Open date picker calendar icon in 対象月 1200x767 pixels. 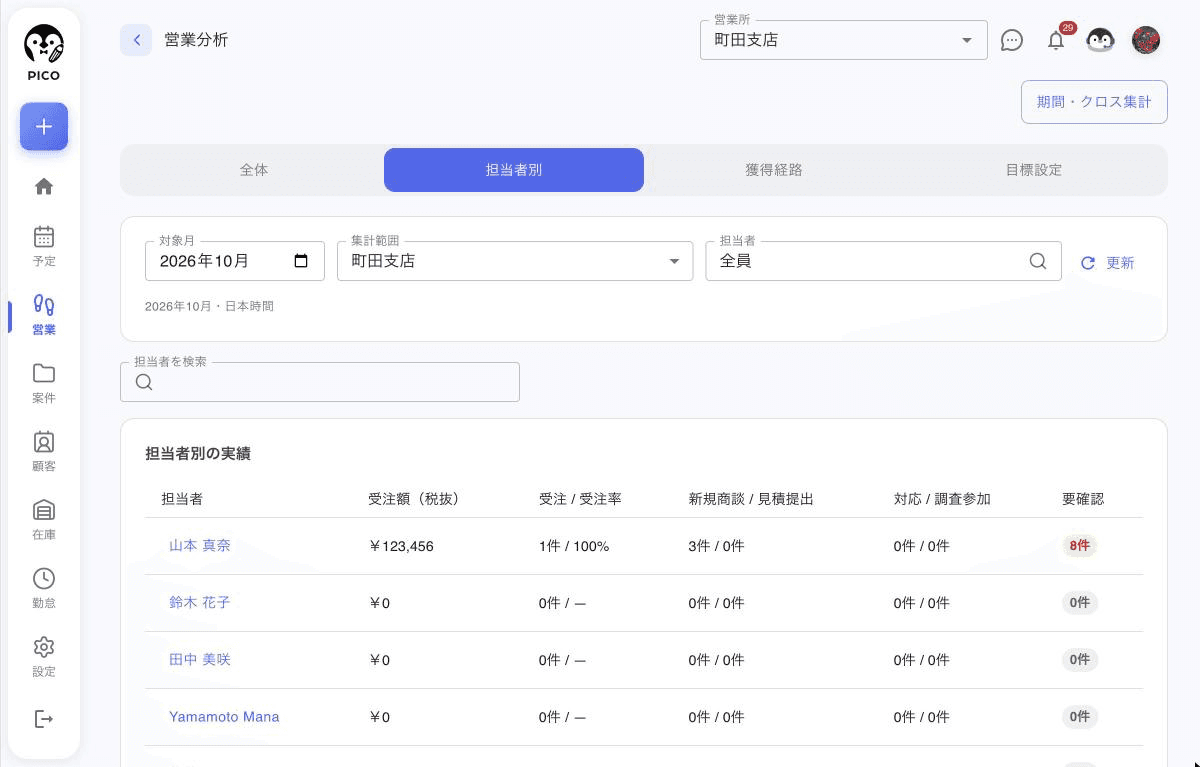(301, 261)
